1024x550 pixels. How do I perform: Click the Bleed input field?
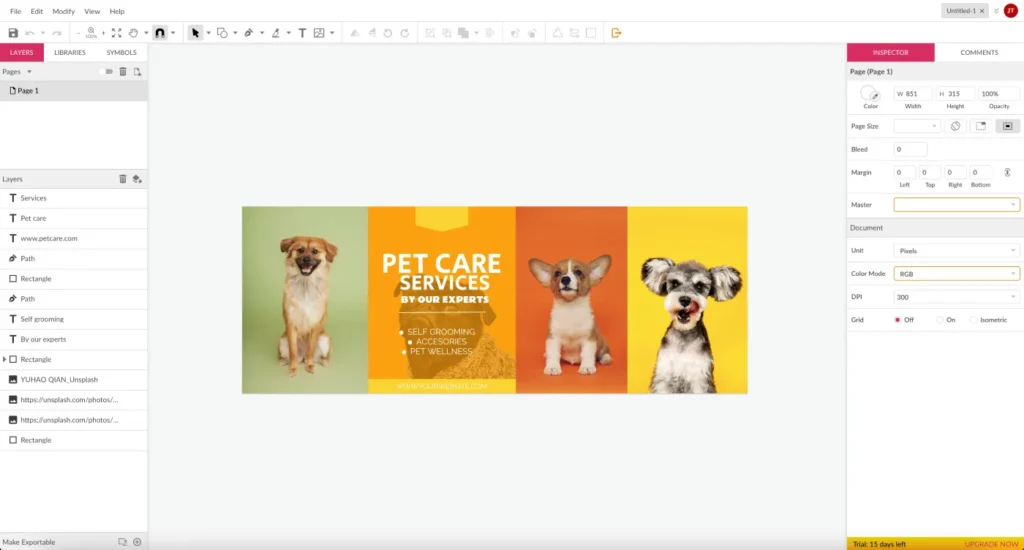910,149
